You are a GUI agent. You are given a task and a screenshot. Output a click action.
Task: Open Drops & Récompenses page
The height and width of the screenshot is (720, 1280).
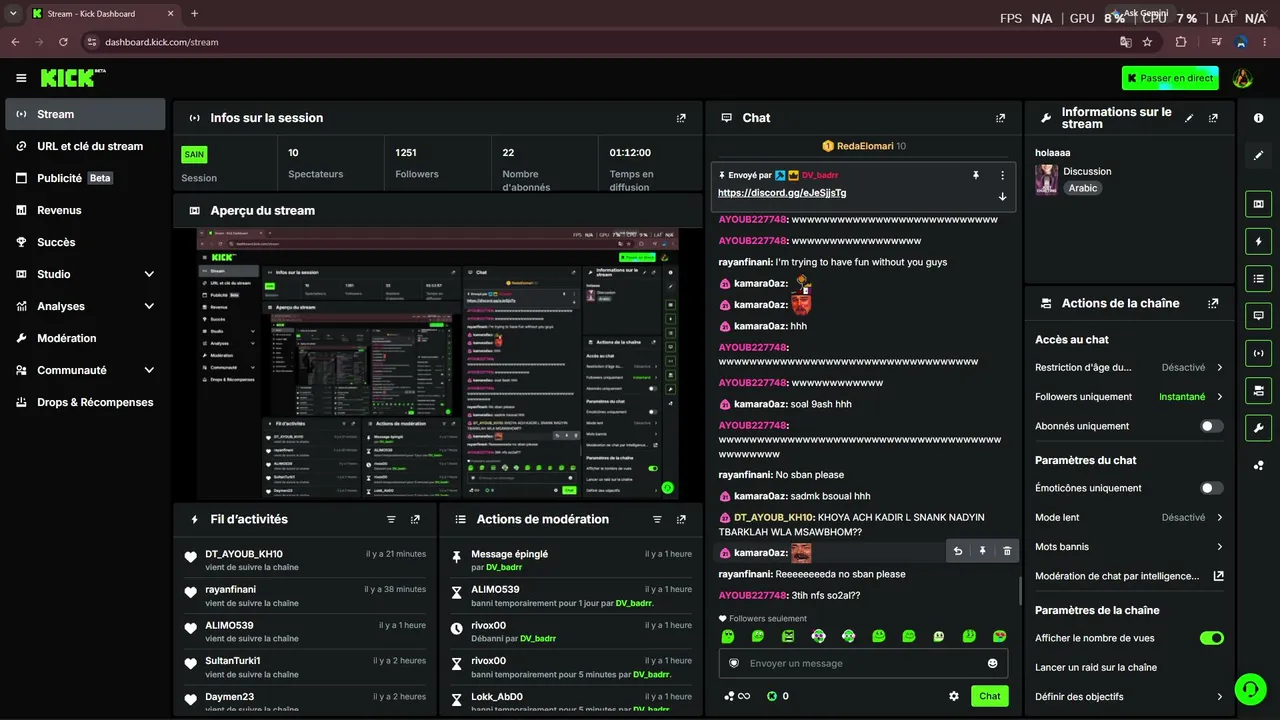pos(85,402)
